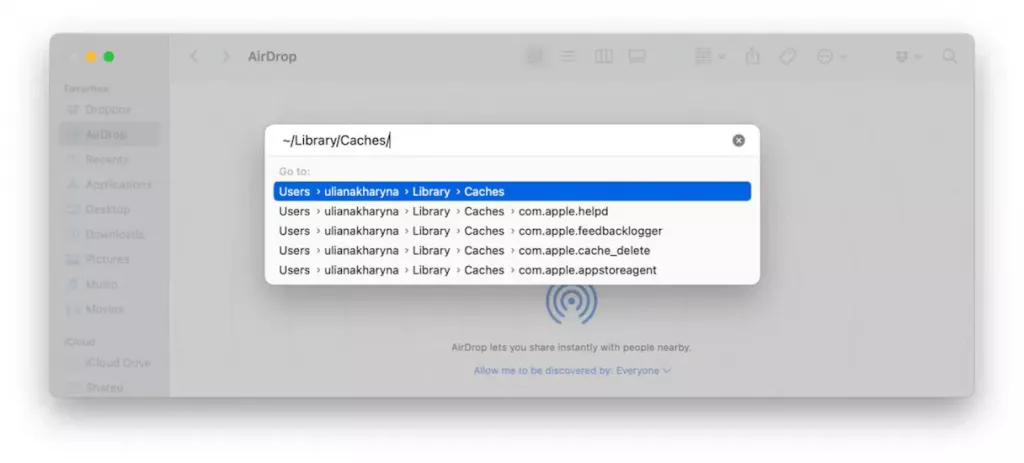Click the AirDrop radar icon
This screenshot has height=463, width=1024.
pyautogui.click(x=571, y=304)
